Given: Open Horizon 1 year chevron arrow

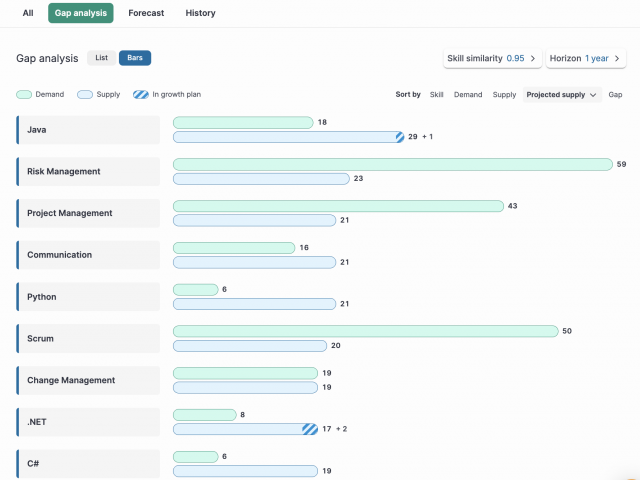Looking at the screenshot, I should (617, 58).
